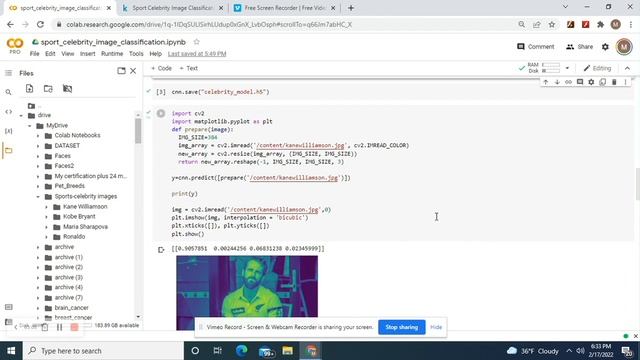640x360 pixels.
Task: Open the Runtime menu
Action: pyautogui.click(x=112, y=54)
